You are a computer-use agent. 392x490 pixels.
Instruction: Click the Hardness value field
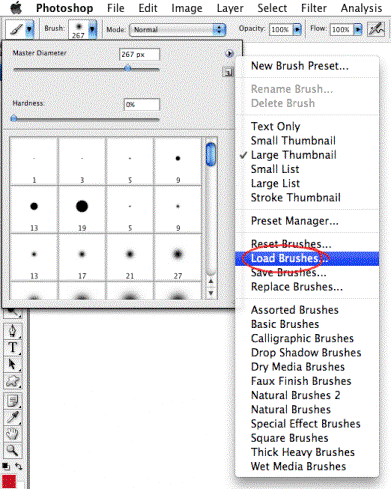(142, 105)
